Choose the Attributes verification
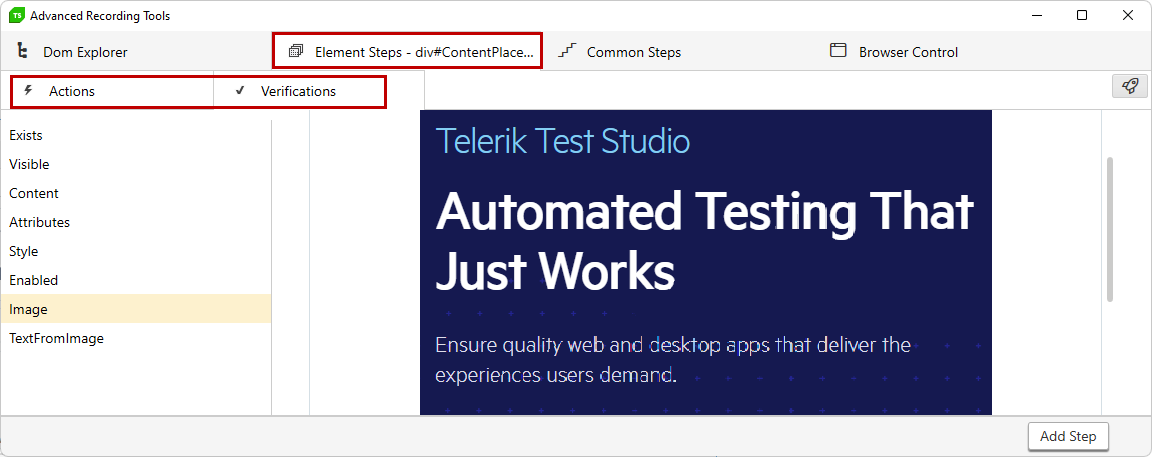Screen dimensions: 1152x457 [x=136, y=222]
